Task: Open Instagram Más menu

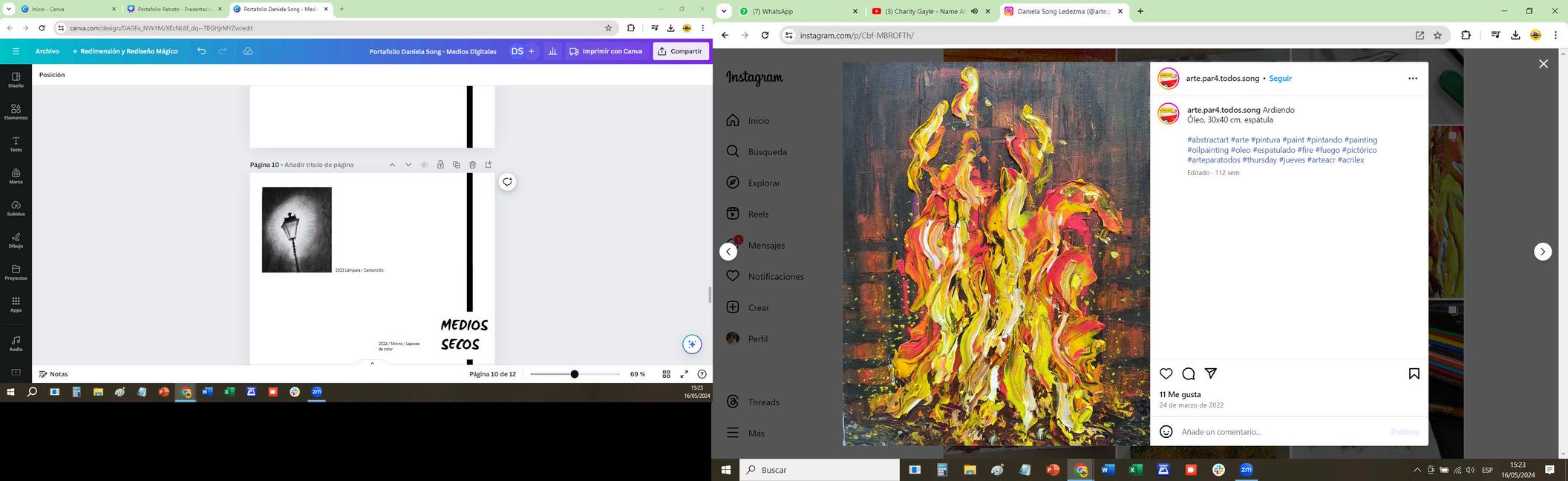Action: [746, 433]
